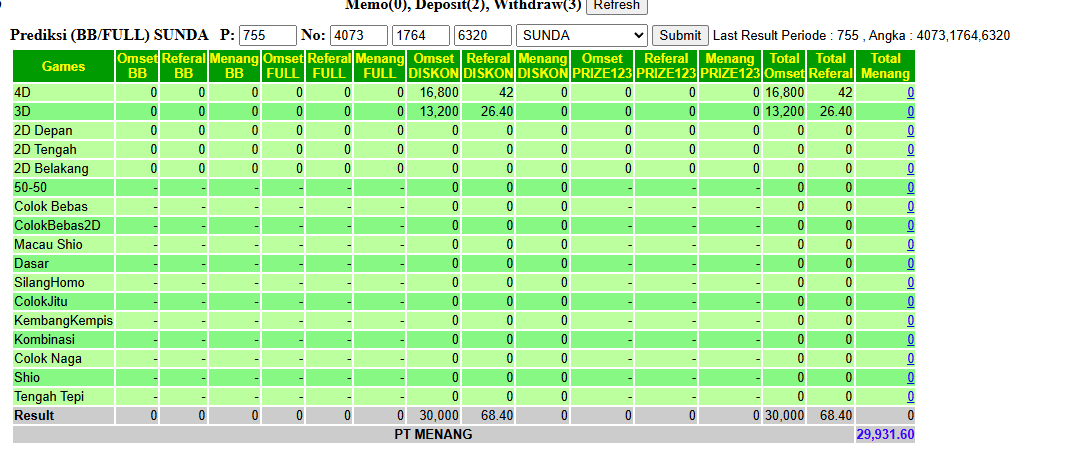
Task: Open Total Menang link for Colok Bebas
Action: [911, 207]
